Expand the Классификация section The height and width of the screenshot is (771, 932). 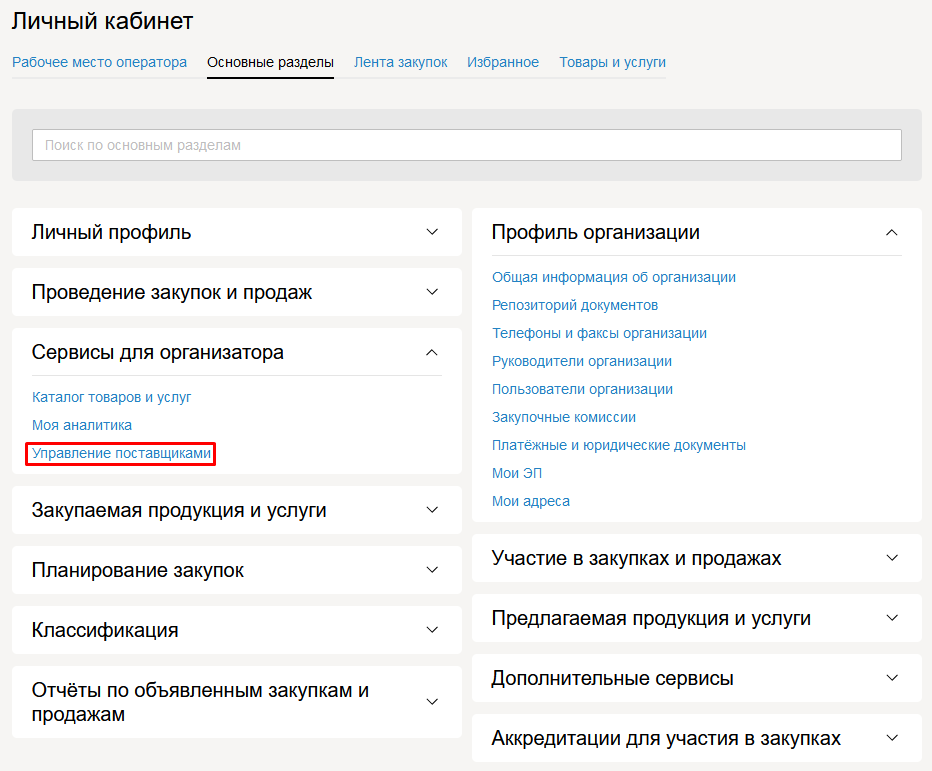432,630
